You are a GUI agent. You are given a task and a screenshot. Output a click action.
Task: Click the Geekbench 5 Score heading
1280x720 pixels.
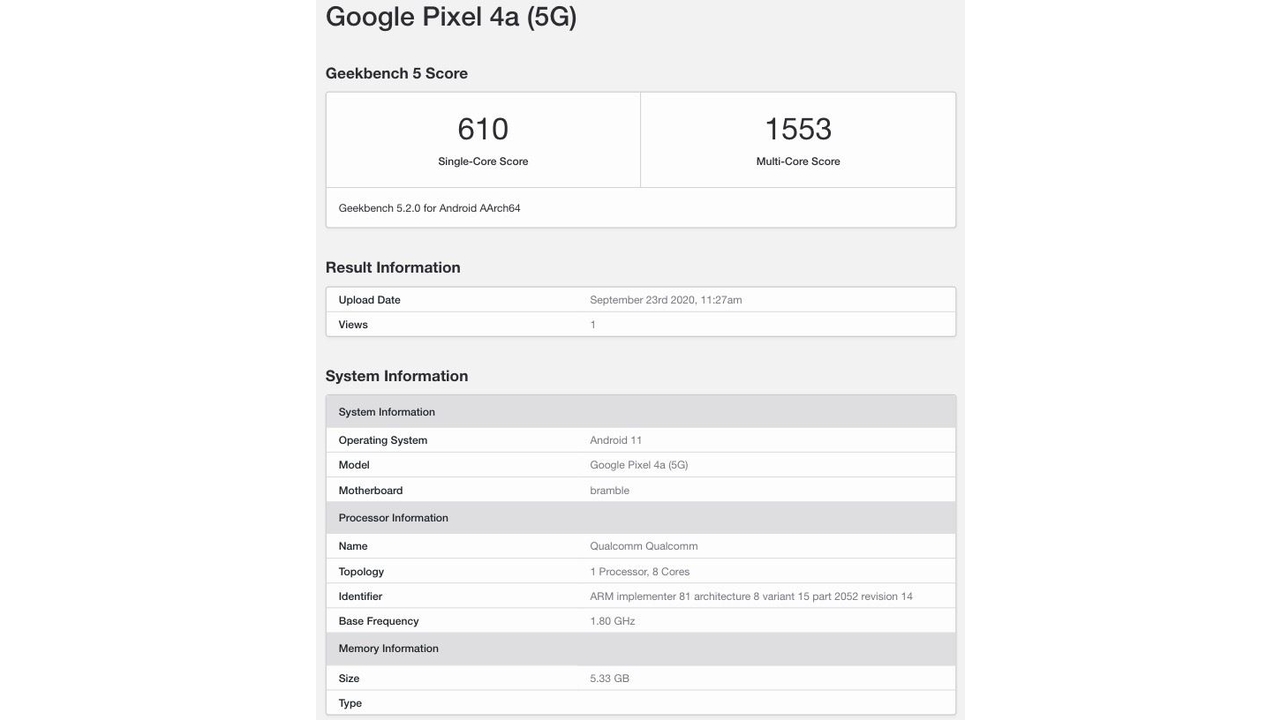[397, 73]
